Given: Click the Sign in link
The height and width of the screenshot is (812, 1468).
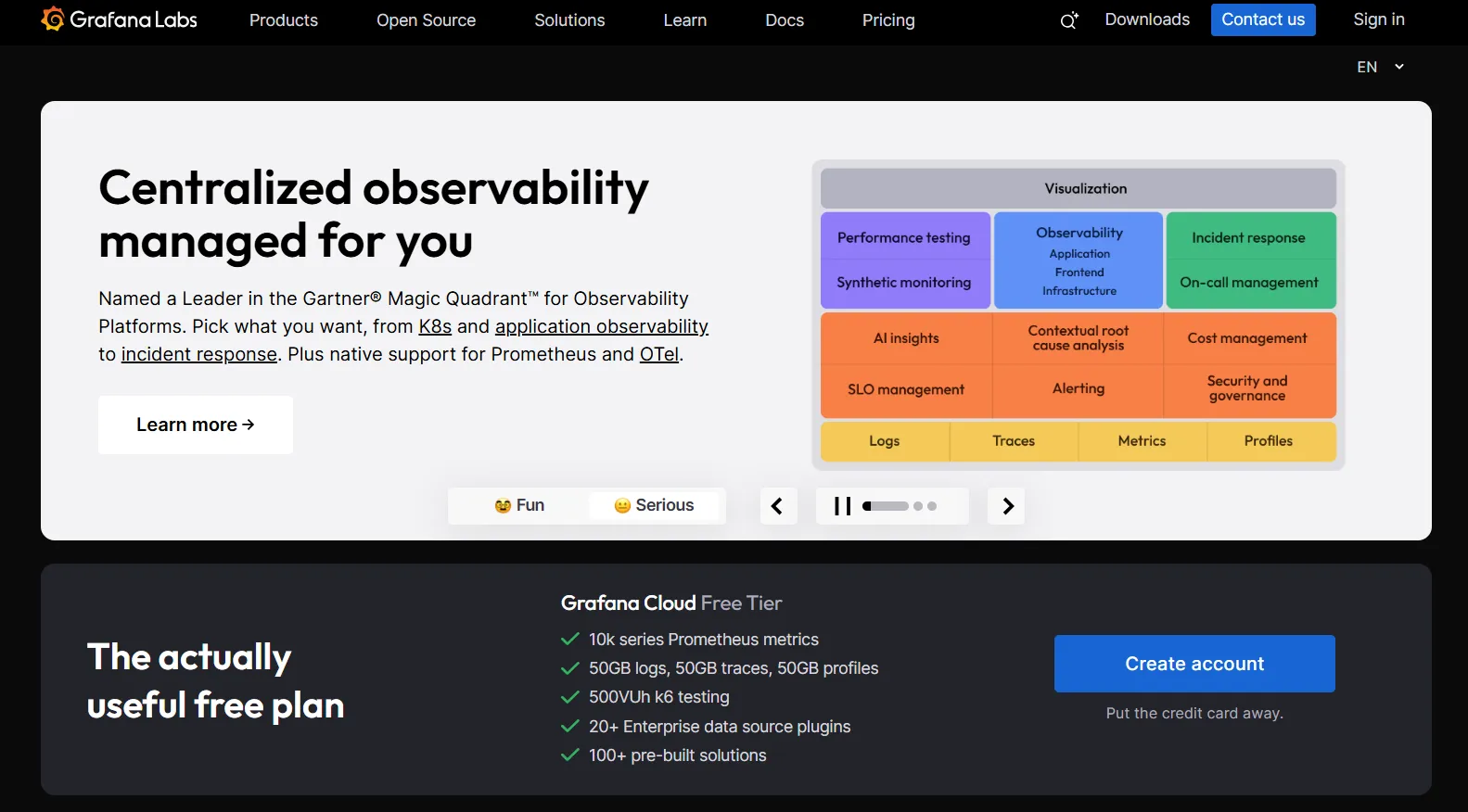Looking at the screenshot, I should [1379, 19].
